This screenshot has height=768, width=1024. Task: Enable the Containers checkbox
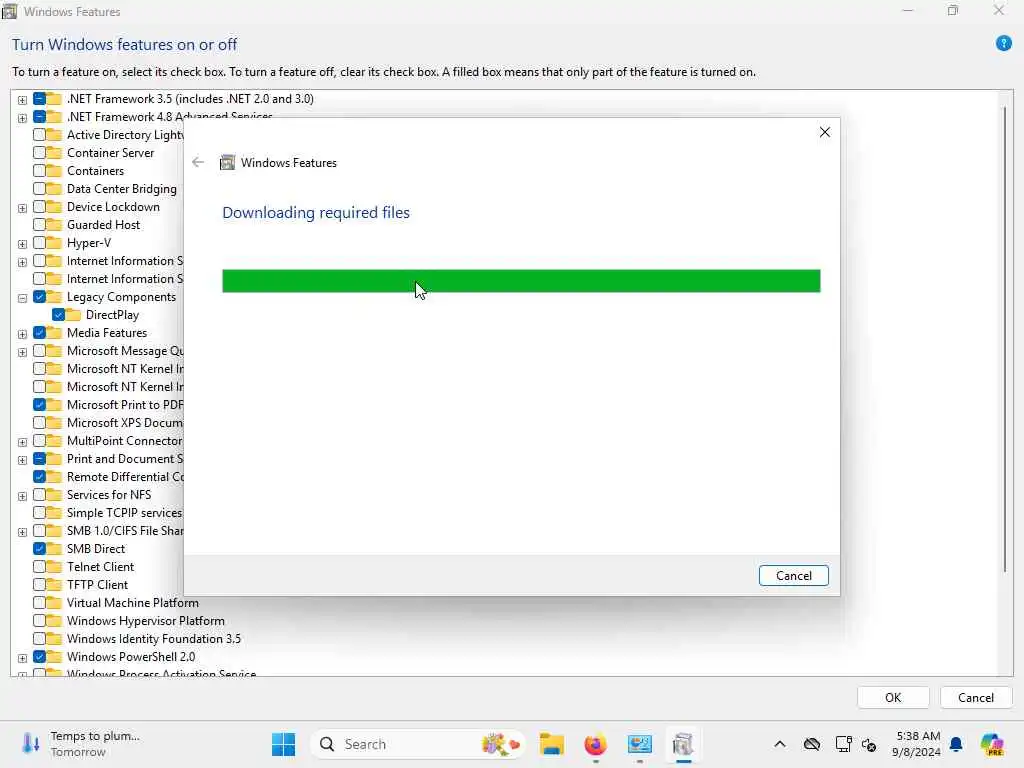coord(39,170)
